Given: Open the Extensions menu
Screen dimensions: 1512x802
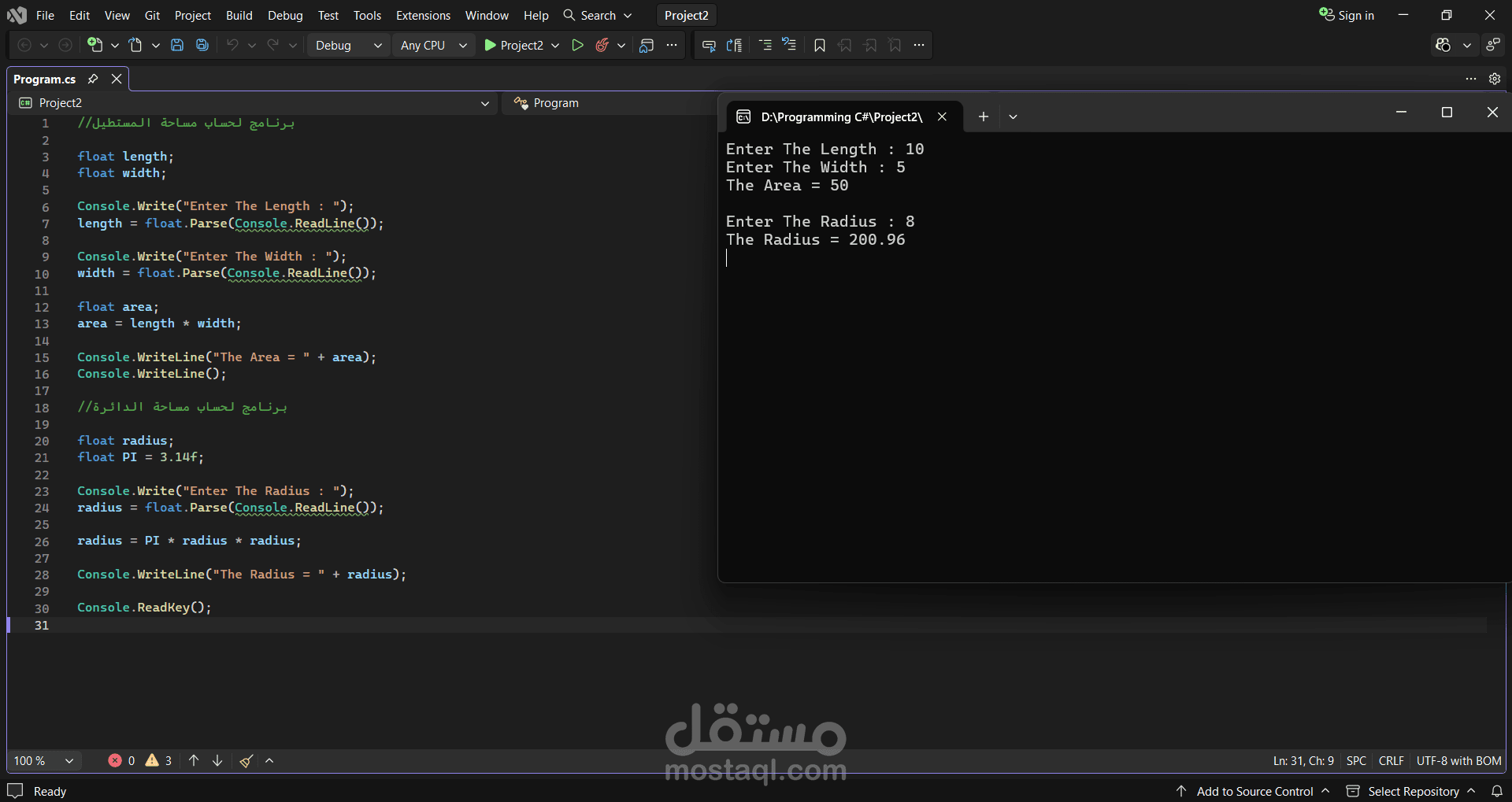Looking at the screenshot, I should click(x=424, y=15).
